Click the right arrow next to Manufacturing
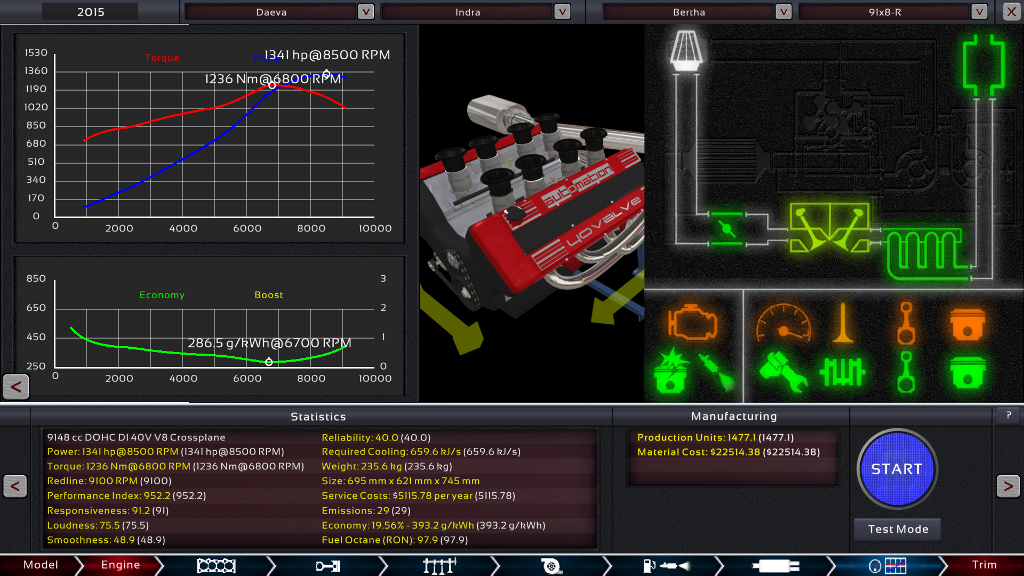Screen dimensions: 1024x576 point(1007,486)
